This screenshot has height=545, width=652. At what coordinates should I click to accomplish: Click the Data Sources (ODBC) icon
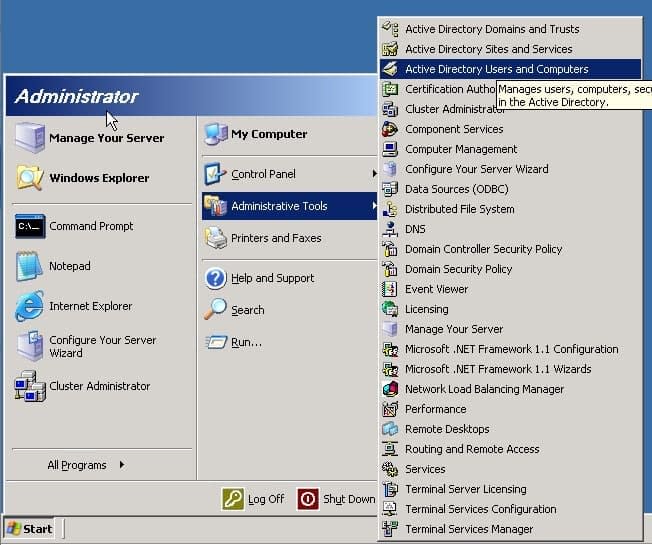pos(390,189)
